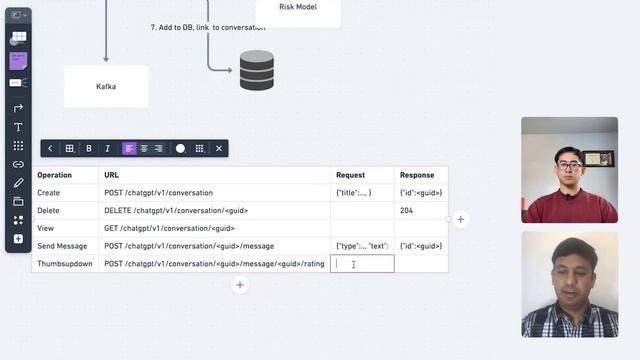Click the URL cell ending in /rating
The width and height of the screenshot is (640, 360).
click(214, 264)
